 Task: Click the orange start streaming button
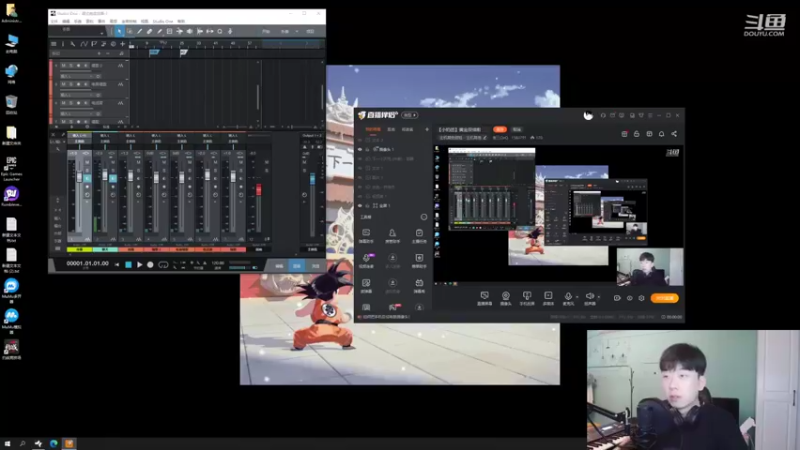coord(664,298)
